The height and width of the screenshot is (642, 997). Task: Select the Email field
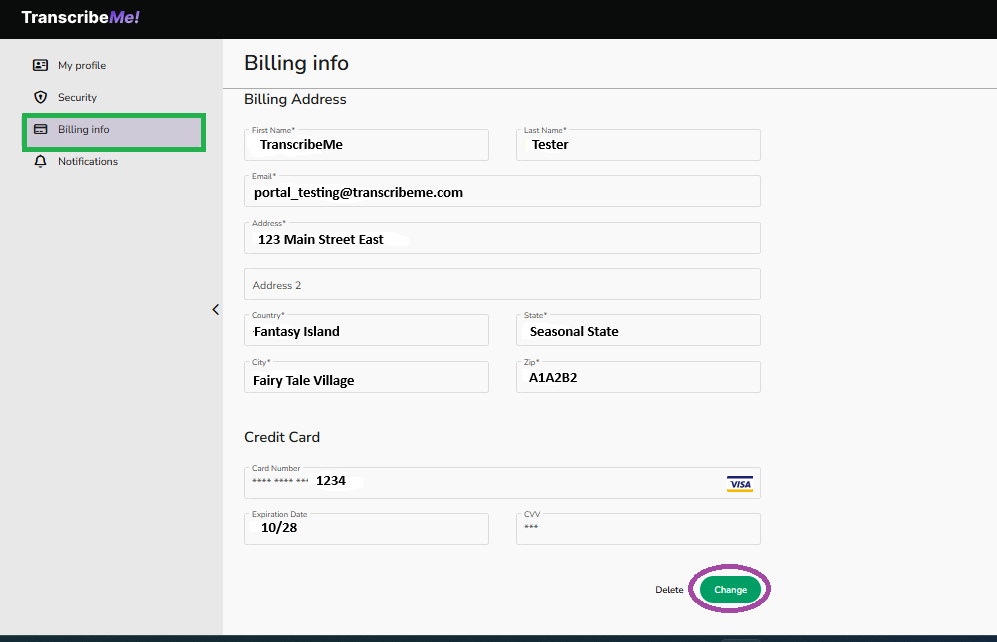tap(502, 191)
